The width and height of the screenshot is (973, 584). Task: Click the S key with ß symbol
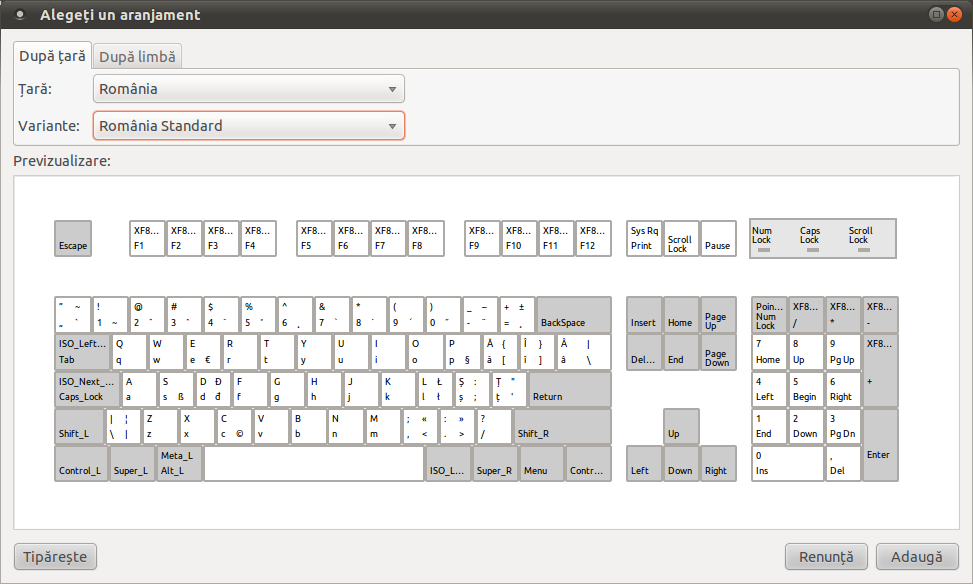click(176, 389)
